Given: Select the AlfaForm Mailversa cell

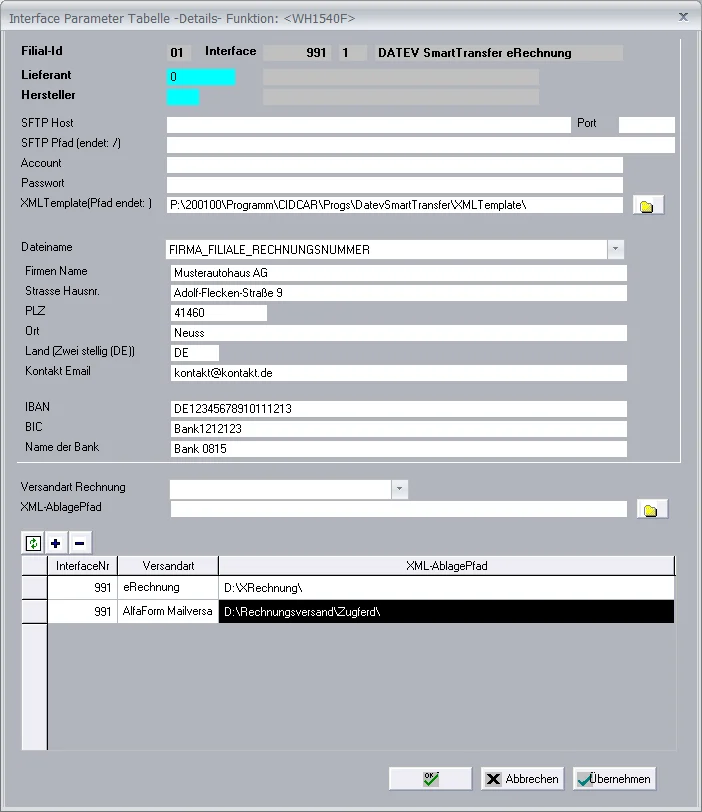Looking at the screenshot, I should pos(168,612).
